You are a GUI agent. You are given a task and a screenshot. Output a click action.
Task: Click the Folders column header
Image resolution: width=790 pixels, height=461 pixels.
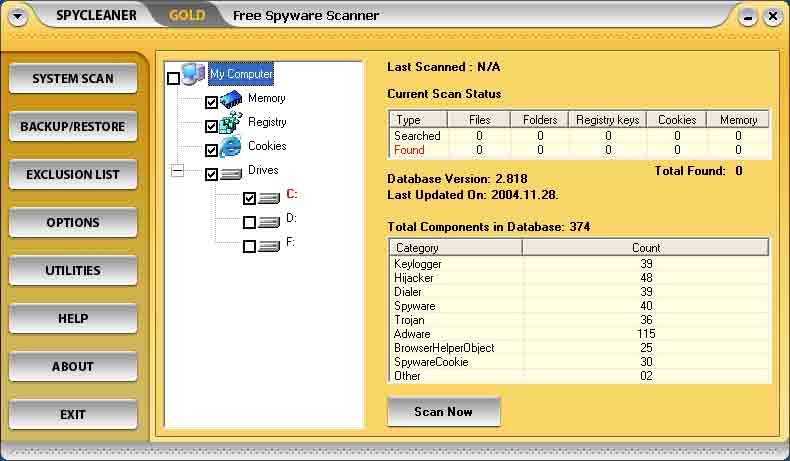[540, 120]
